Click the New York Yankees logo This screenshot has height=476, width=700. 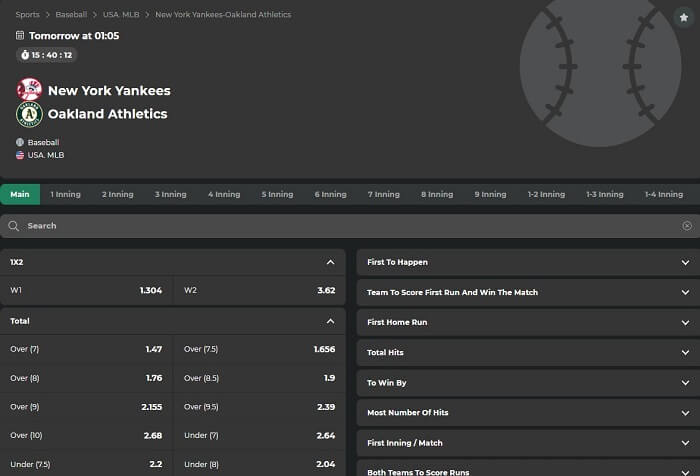click(x=29, y=90)
